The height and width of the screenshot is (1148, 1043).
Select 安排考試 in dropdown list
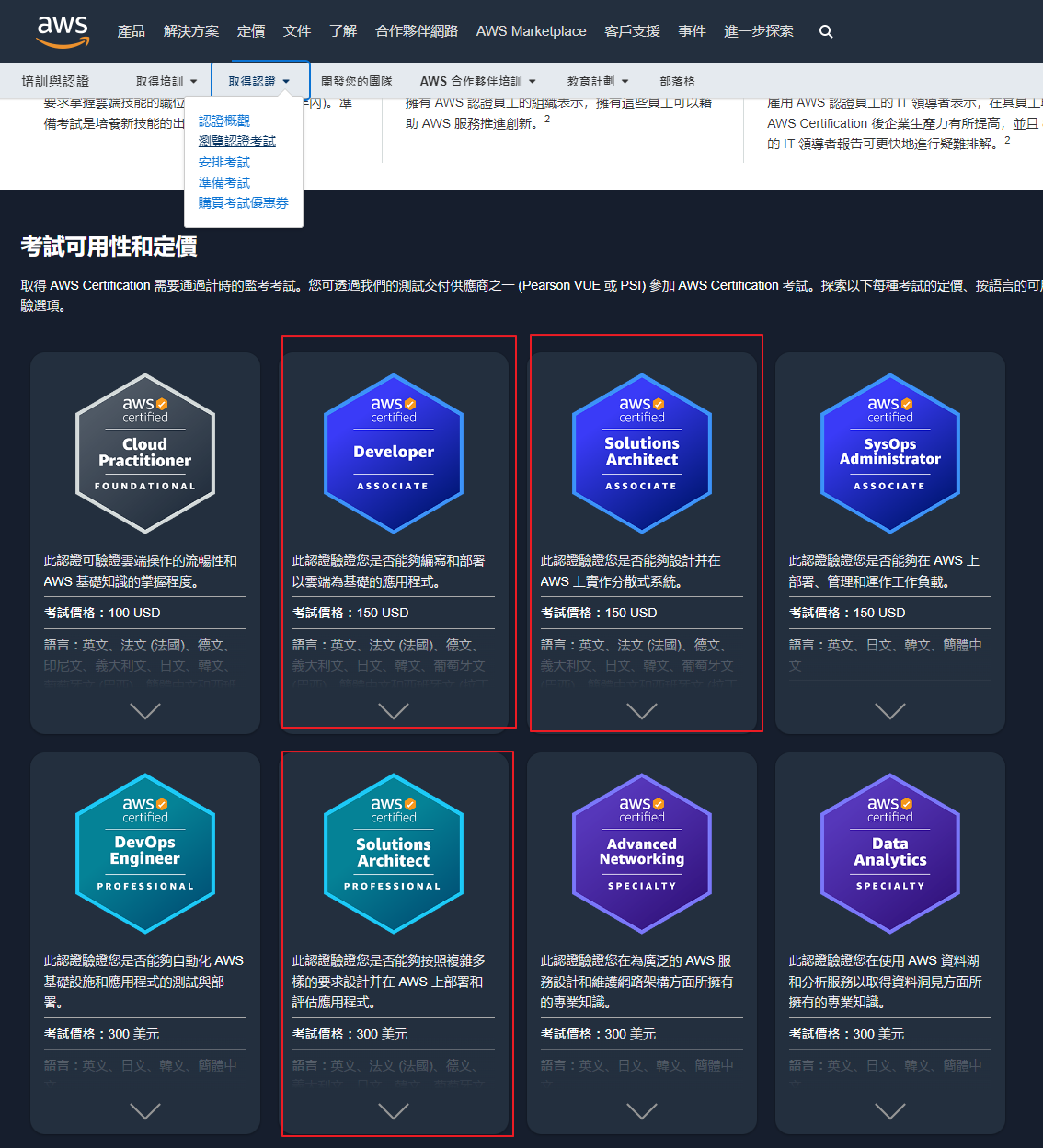pos(224,162)
